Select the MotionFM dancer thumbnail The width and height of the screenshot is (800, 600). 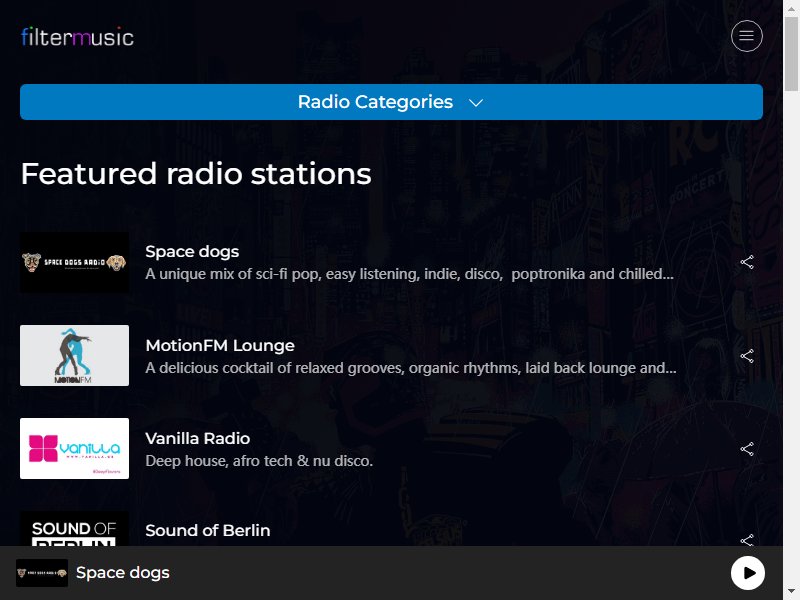[x=74, y=356]
